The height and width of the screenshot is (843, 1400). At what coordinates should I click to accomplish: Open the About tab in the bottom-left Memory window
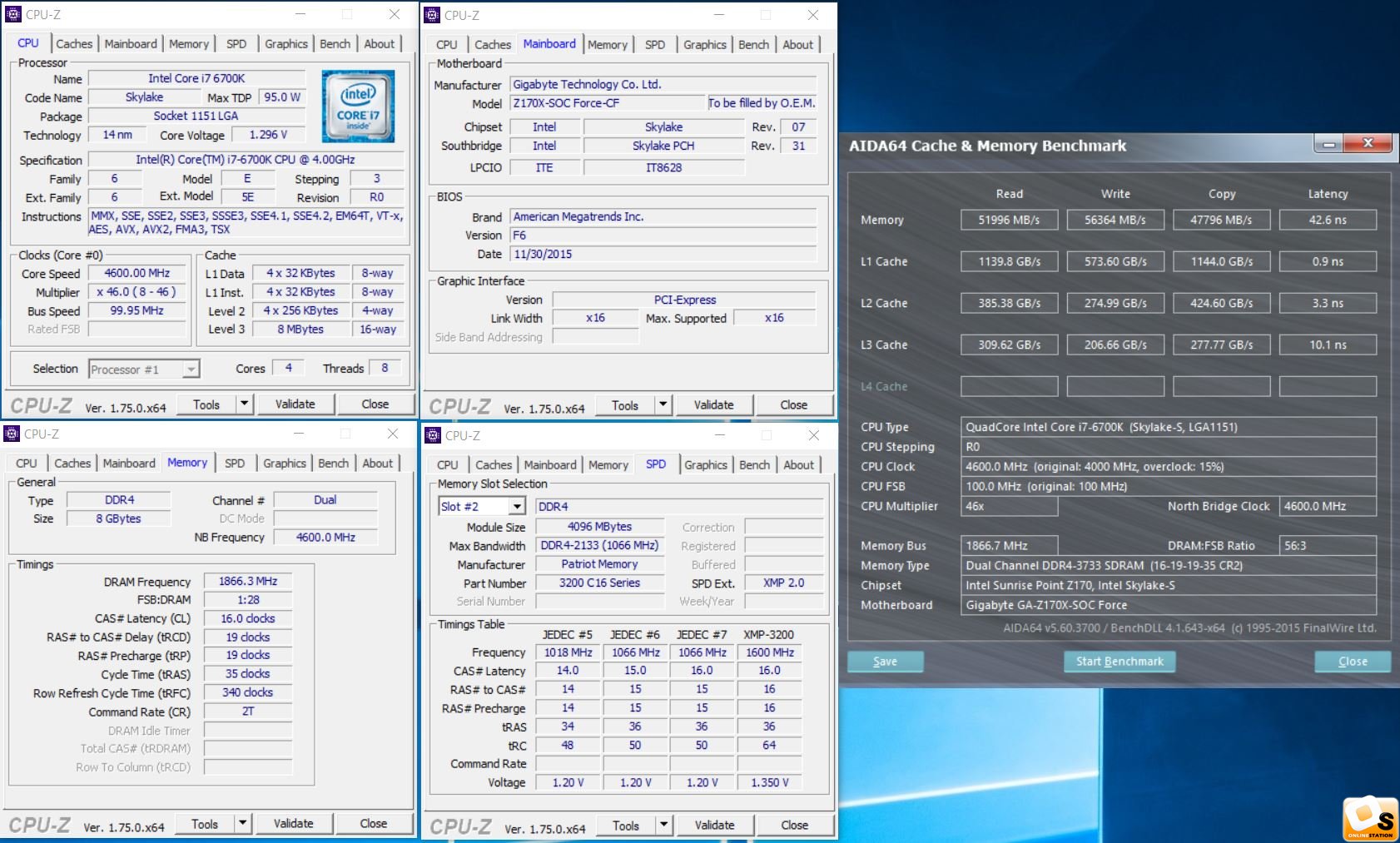click(378, 464)
